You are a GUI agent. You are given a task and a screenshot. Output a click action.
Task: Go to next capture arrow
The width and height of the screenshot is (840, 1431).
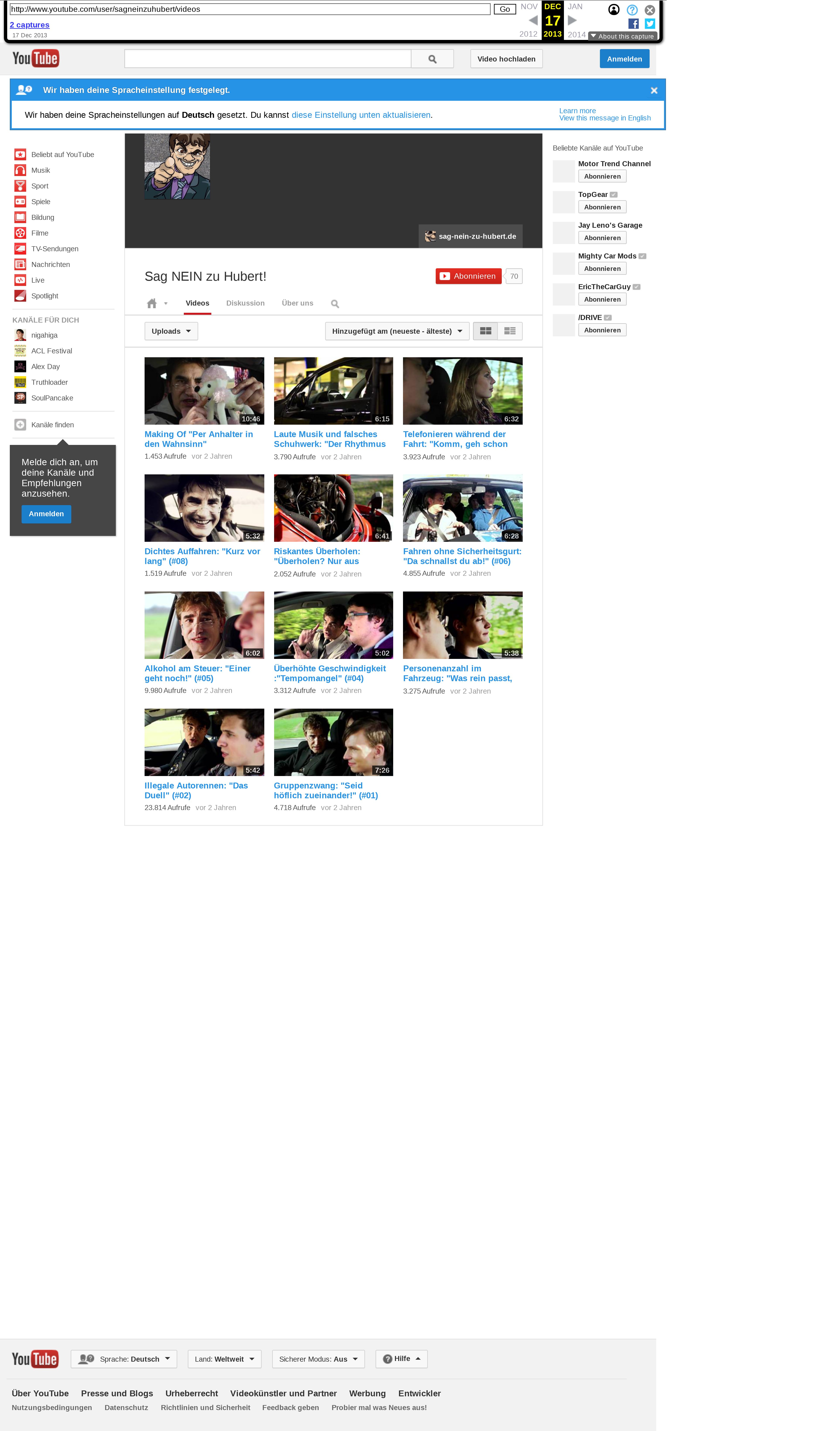tap(572, 21)
